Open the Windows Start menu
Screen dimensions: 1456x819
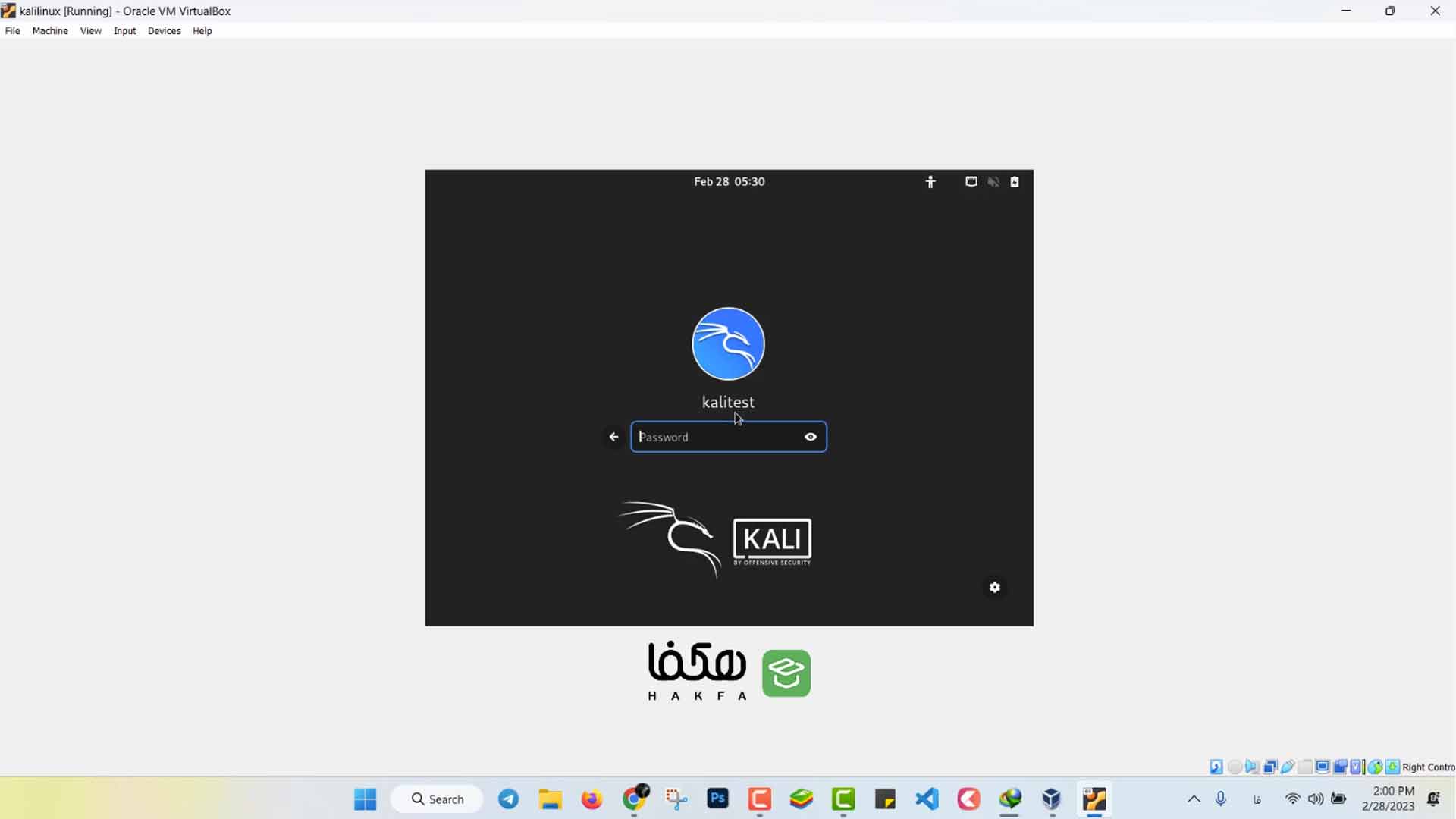click(365, 799)
